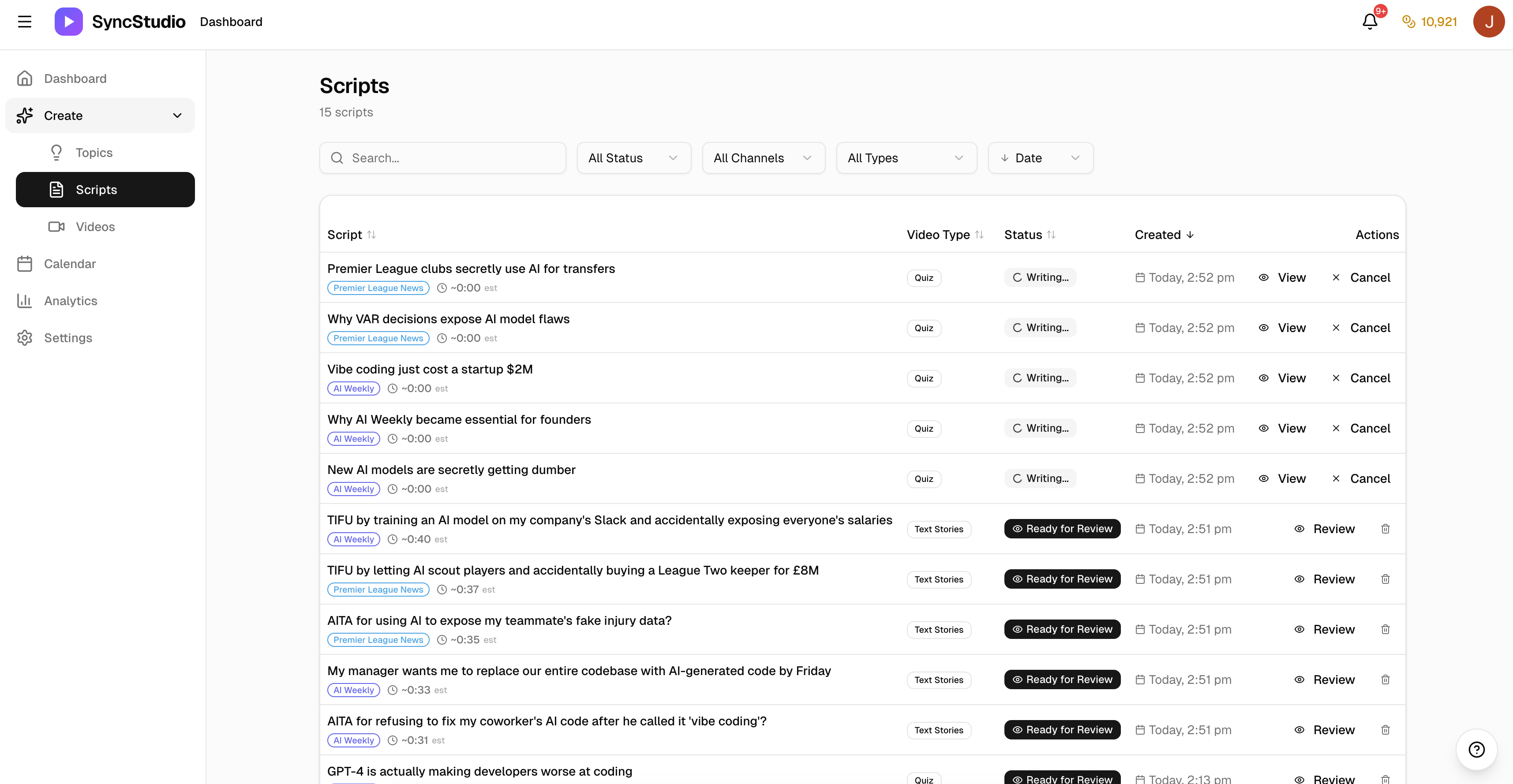The width and height of the screenshot is (1513, 784).
Task: Open Settings from the sidebar
Action: click(x=68, y=338)
